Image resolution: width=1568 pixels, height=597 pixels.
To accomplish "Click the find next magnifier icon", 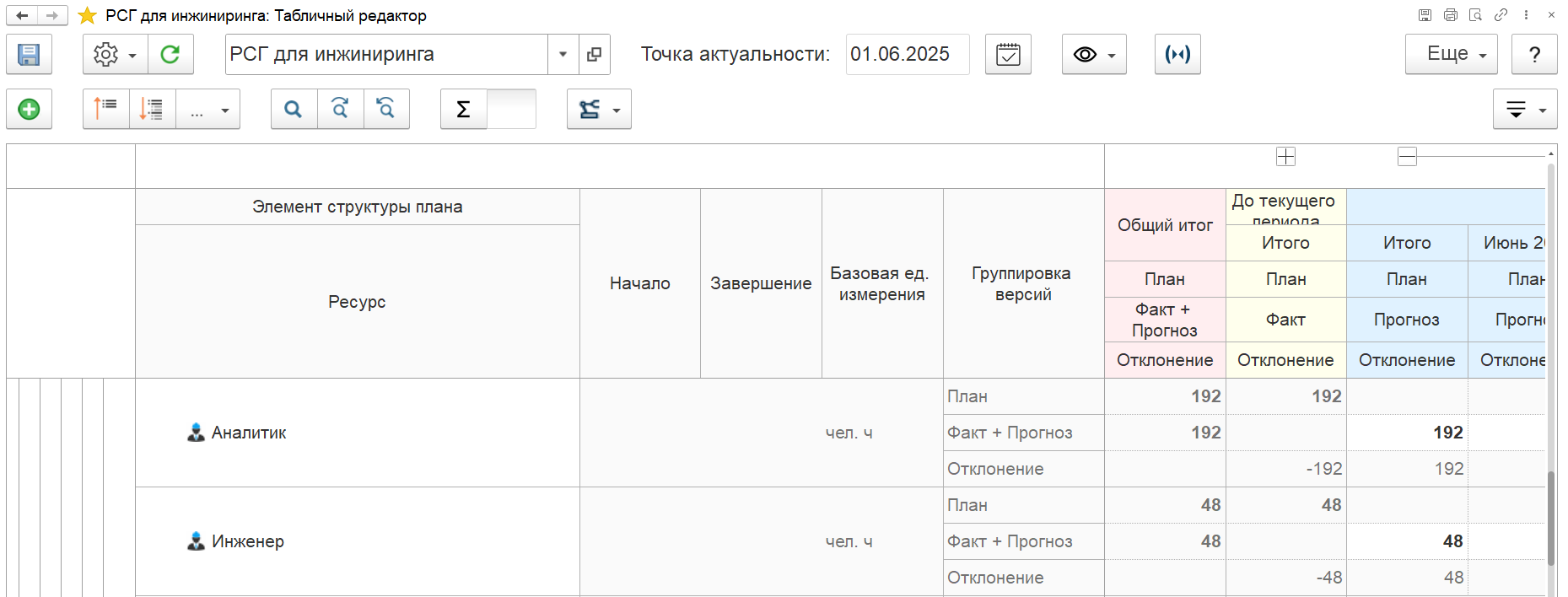I will point(340,110).
